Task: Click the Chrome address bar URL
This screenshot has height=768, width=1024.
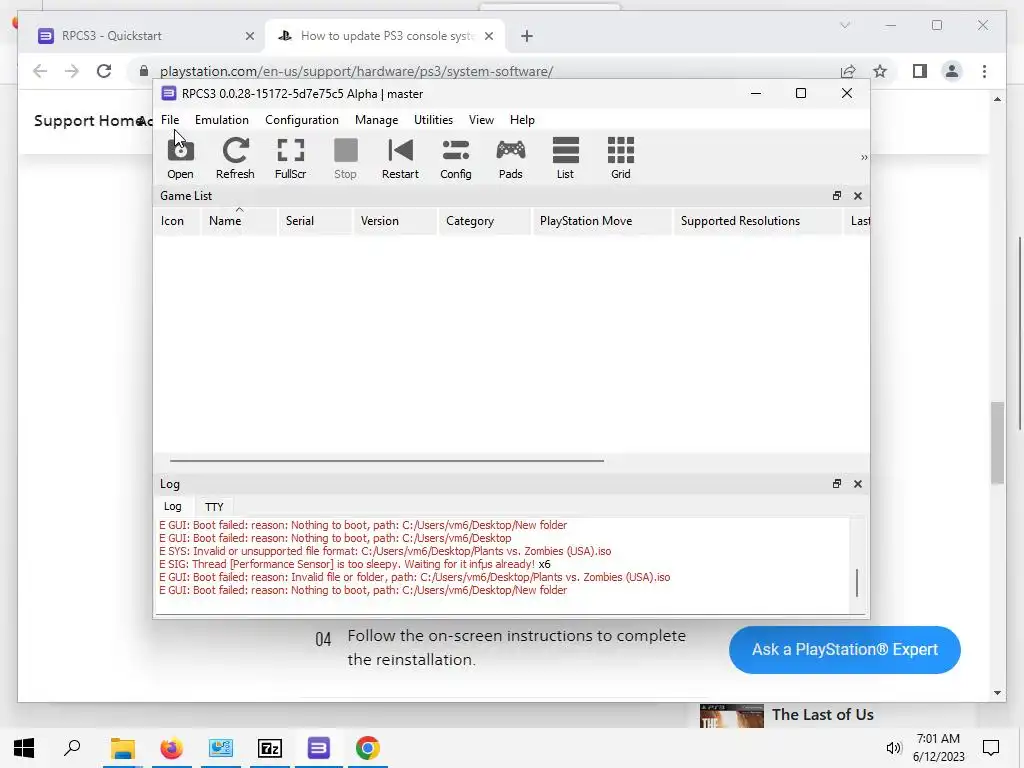Action: coord(357,71)
